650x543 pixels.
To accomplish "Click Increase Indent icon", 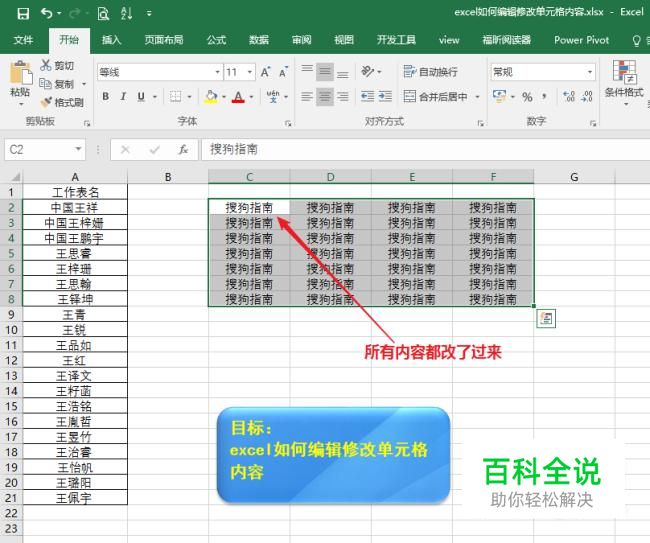I will (385, 97).
